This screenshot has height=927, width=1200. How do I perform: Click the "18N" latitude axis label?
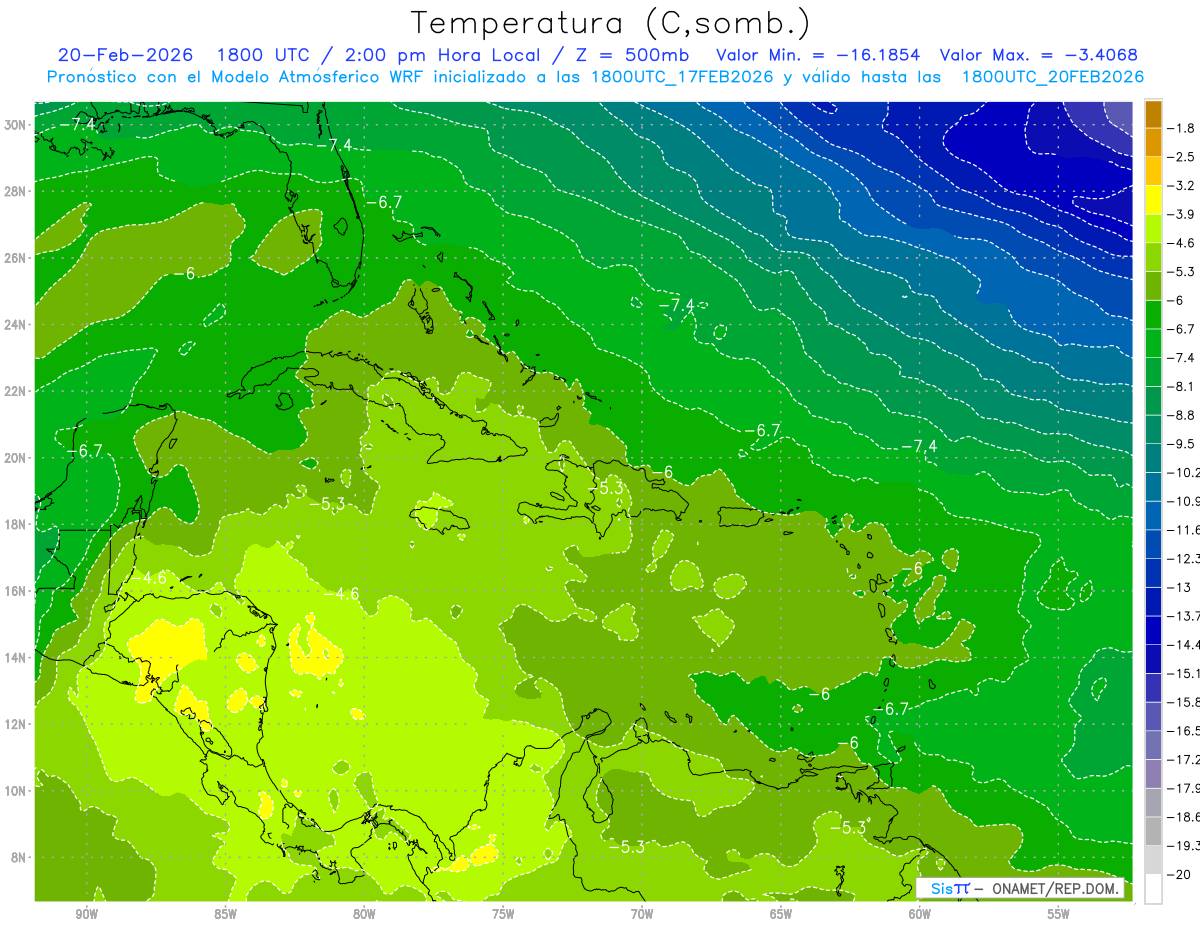[x=15, y=524]
